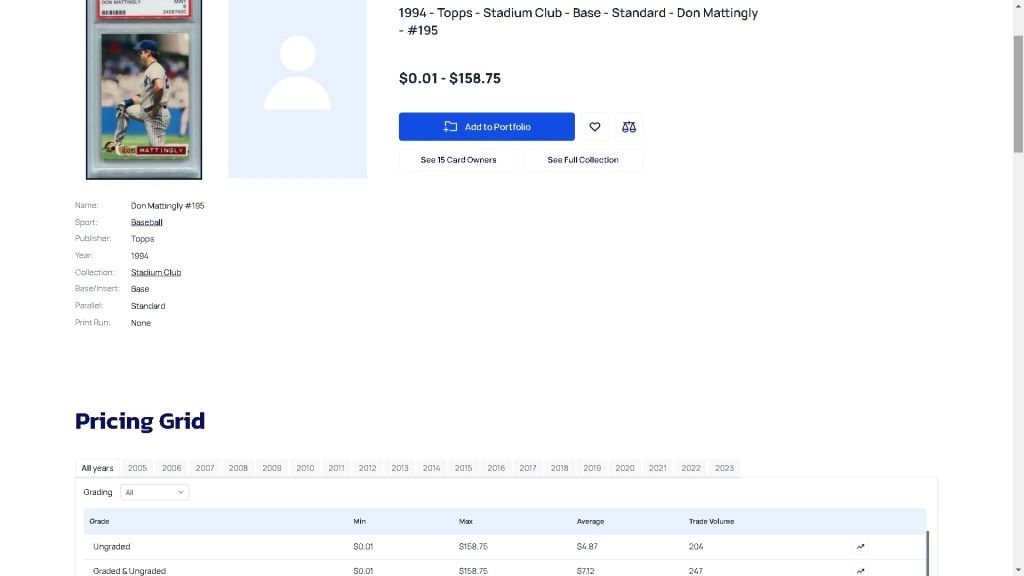Viewport: 1024px width, 576px height.
Task: Open trend chart for Graded & Ungraded row
Action: tap(860, 571)
